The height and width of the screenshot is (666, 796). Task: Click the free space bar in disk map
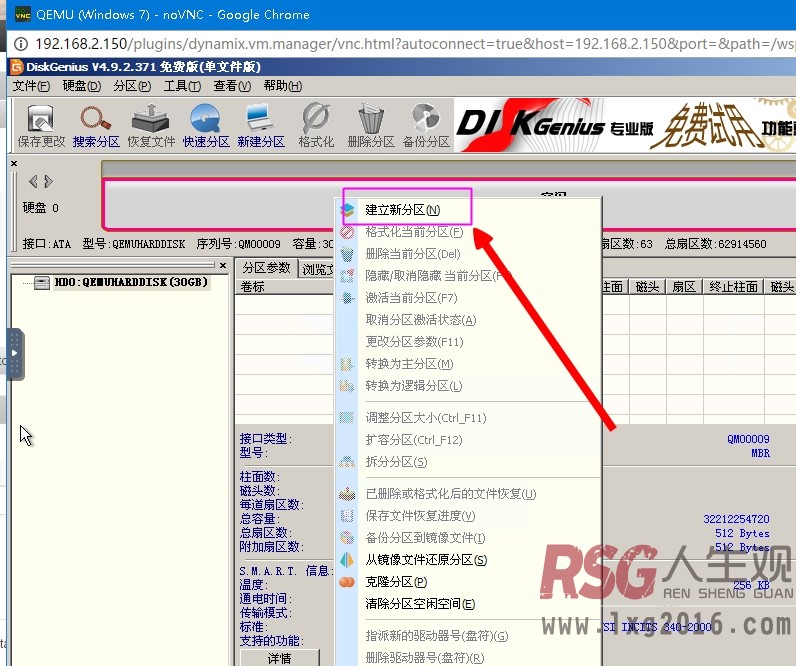pos(450,204)
